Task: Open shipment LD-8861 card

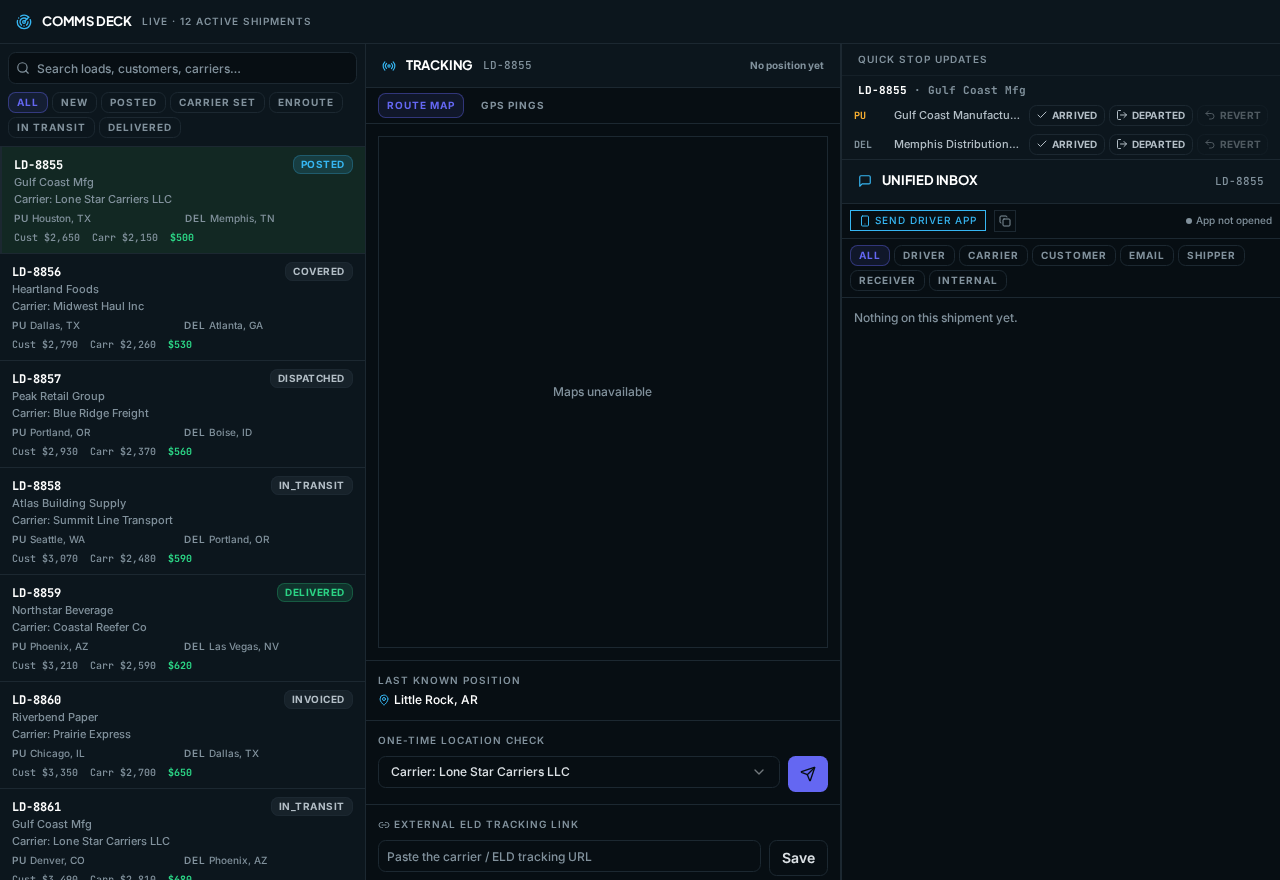Action: click(182, 835)
